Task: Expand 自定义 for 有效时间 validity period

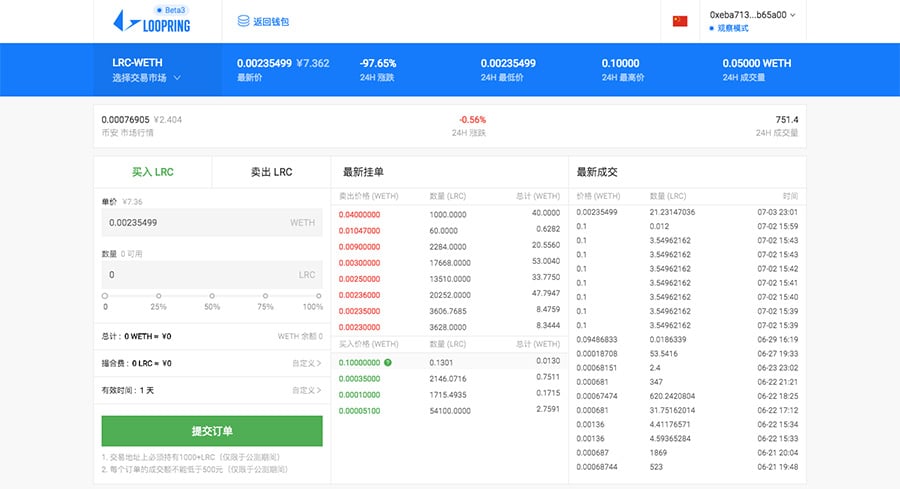Action: [x=306, y=390]
